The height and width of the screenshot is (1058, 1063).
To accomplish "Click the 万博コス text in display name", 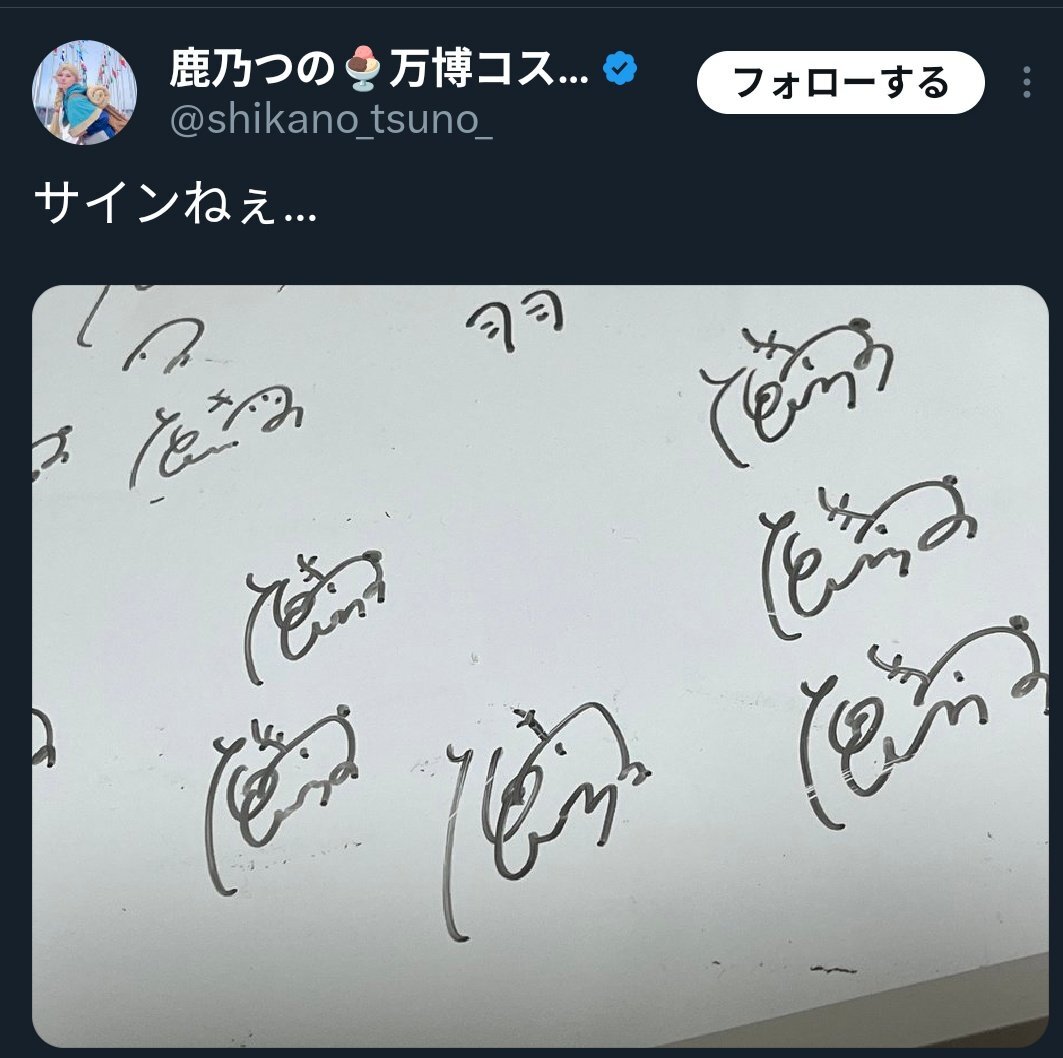I will point(488,68).
